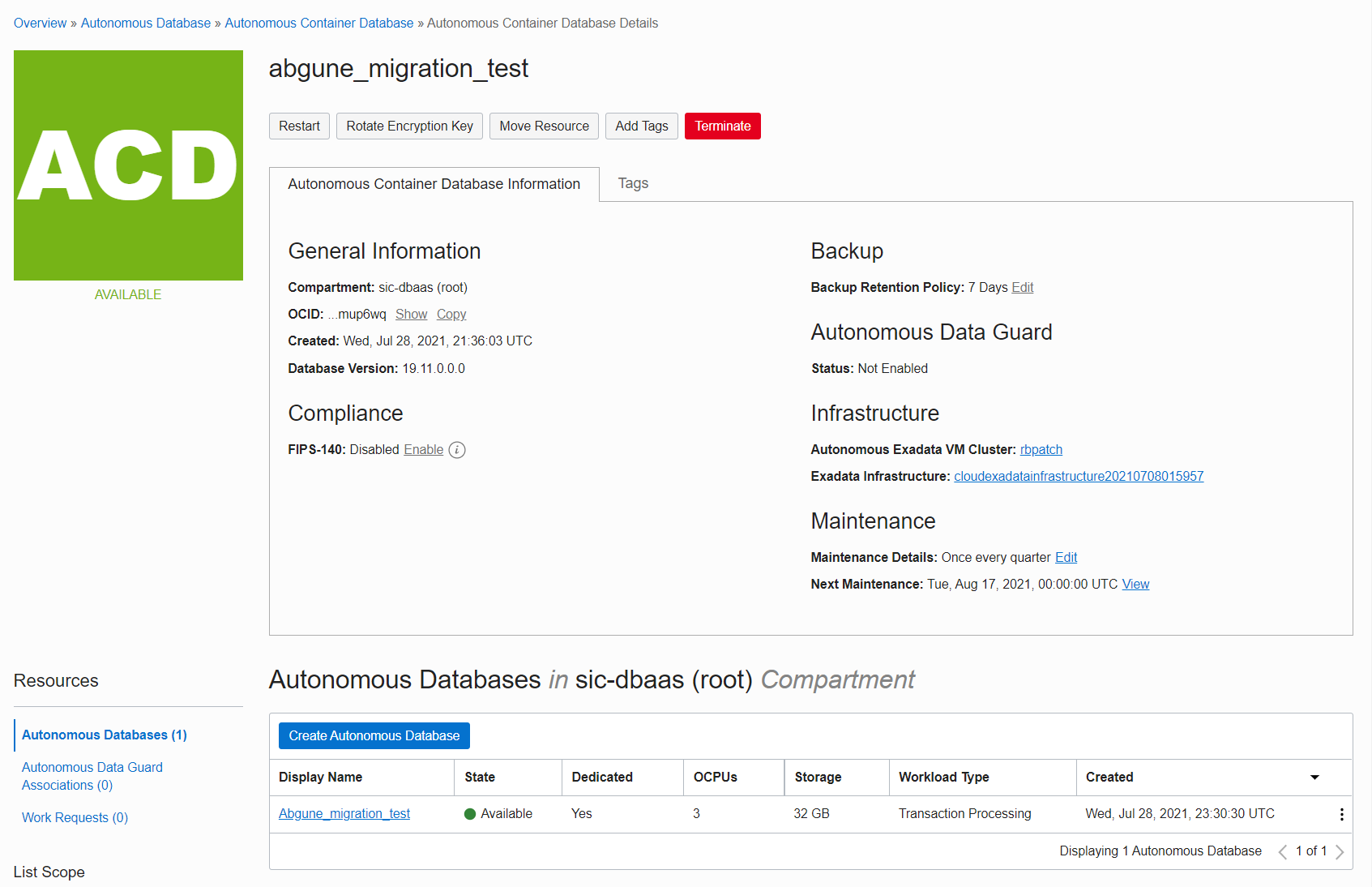Image resolution: width=1372 pixels, height=887 pixels.
Task: Copy the OCID value
Action: pyautogui.click(x=451, y=315)
